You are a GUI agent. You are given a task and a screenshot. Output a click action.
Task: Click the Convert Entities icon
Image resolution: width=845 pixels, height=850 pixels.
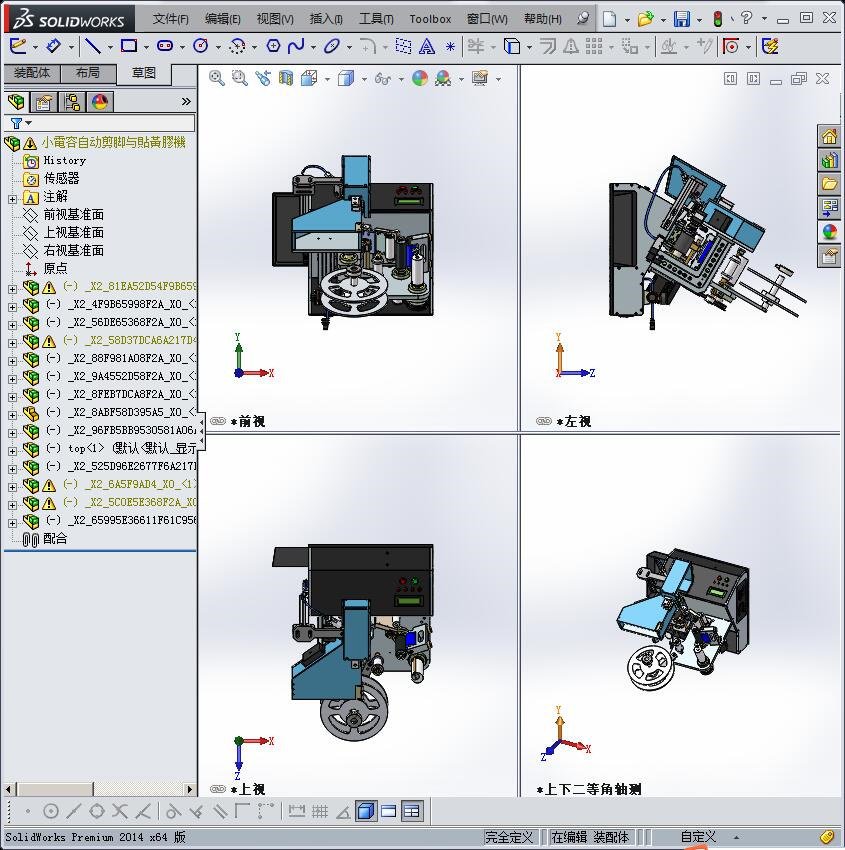(512, 46)
